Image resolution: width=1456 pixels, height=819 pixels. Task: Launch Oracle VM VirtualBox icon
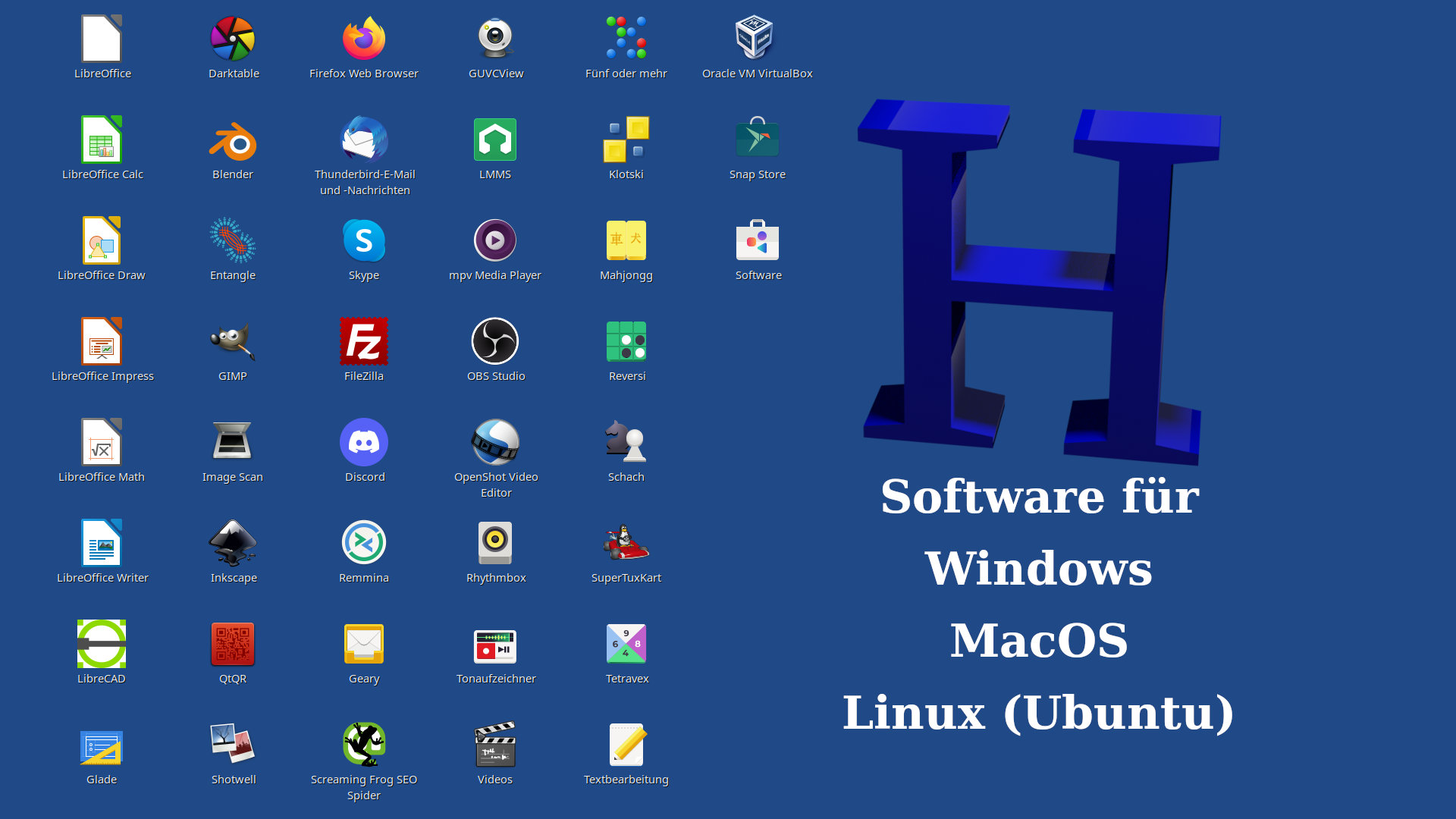point(755,39)
